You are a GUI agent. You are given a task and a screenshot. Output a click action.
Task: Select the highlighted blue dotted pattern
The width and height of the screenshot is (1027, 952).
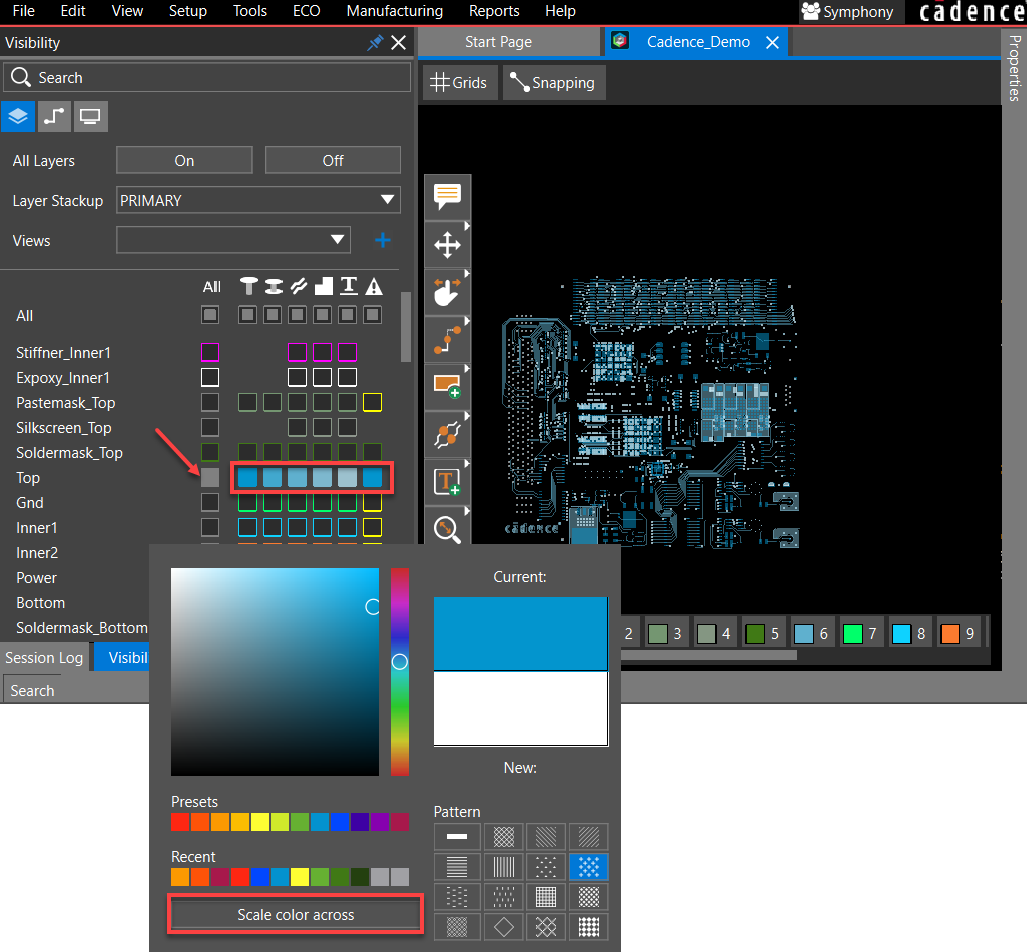click(589, 867)
